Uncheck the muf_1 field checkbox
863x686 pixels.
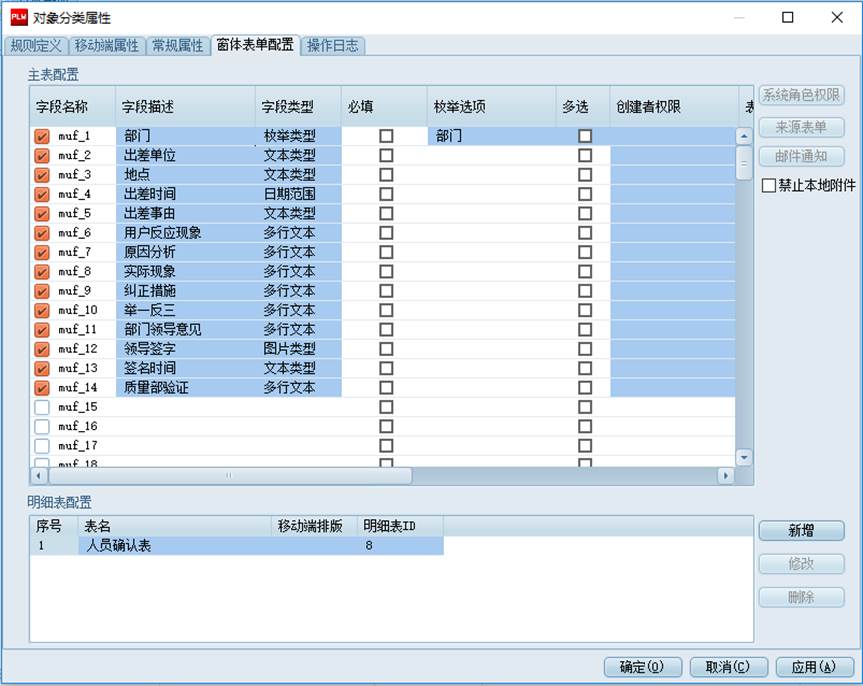(x=42, y=136)
